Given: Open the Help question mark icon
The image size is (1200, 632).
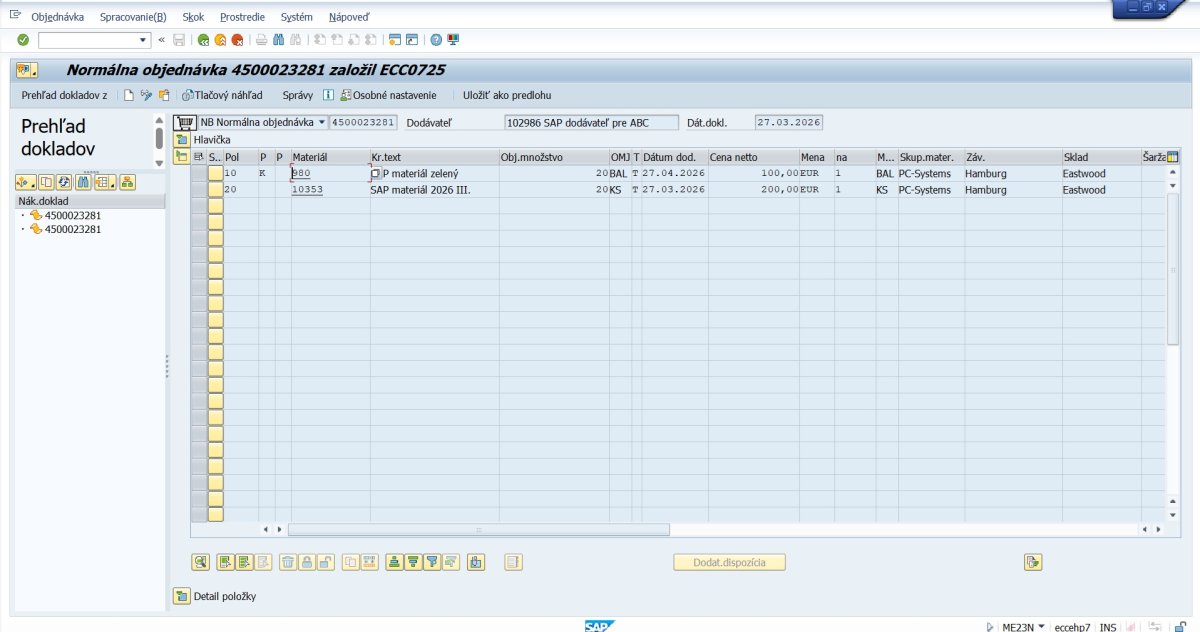Looking at the screenshot, I should tap(436, 40).
